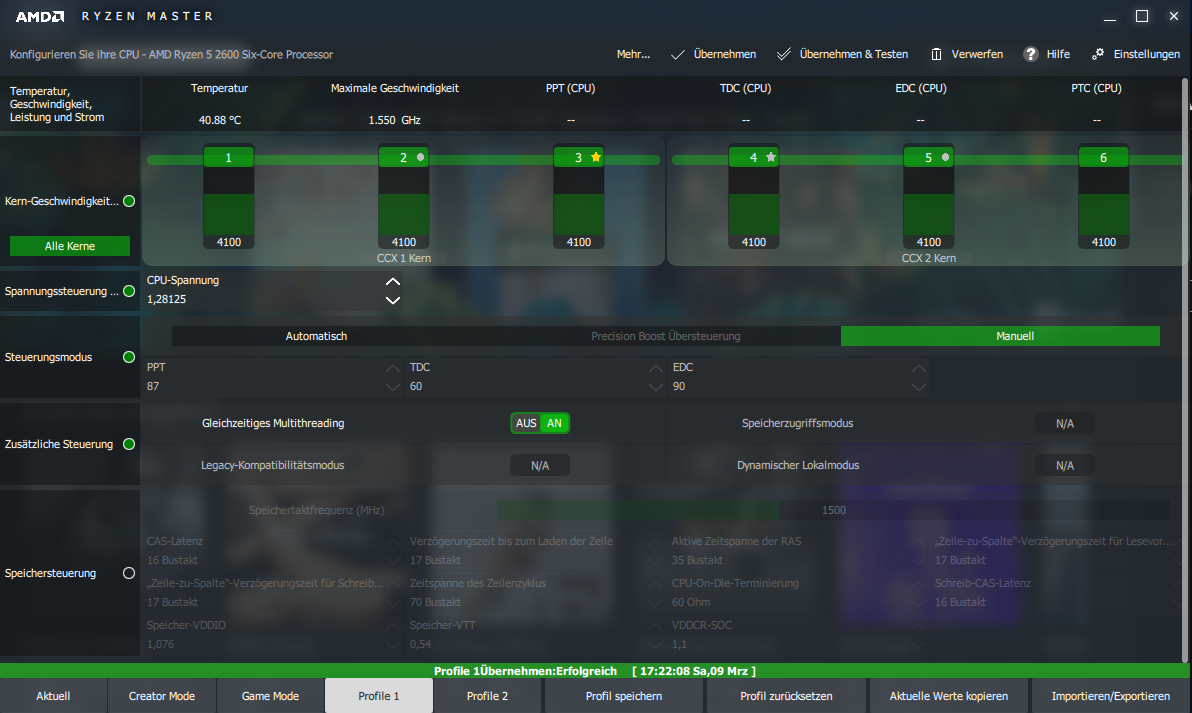Switch Gleichzeitiges Multithreading to AUS
Image resolution: width=1192 pixels, height=713 pixels.
point(526,423)
